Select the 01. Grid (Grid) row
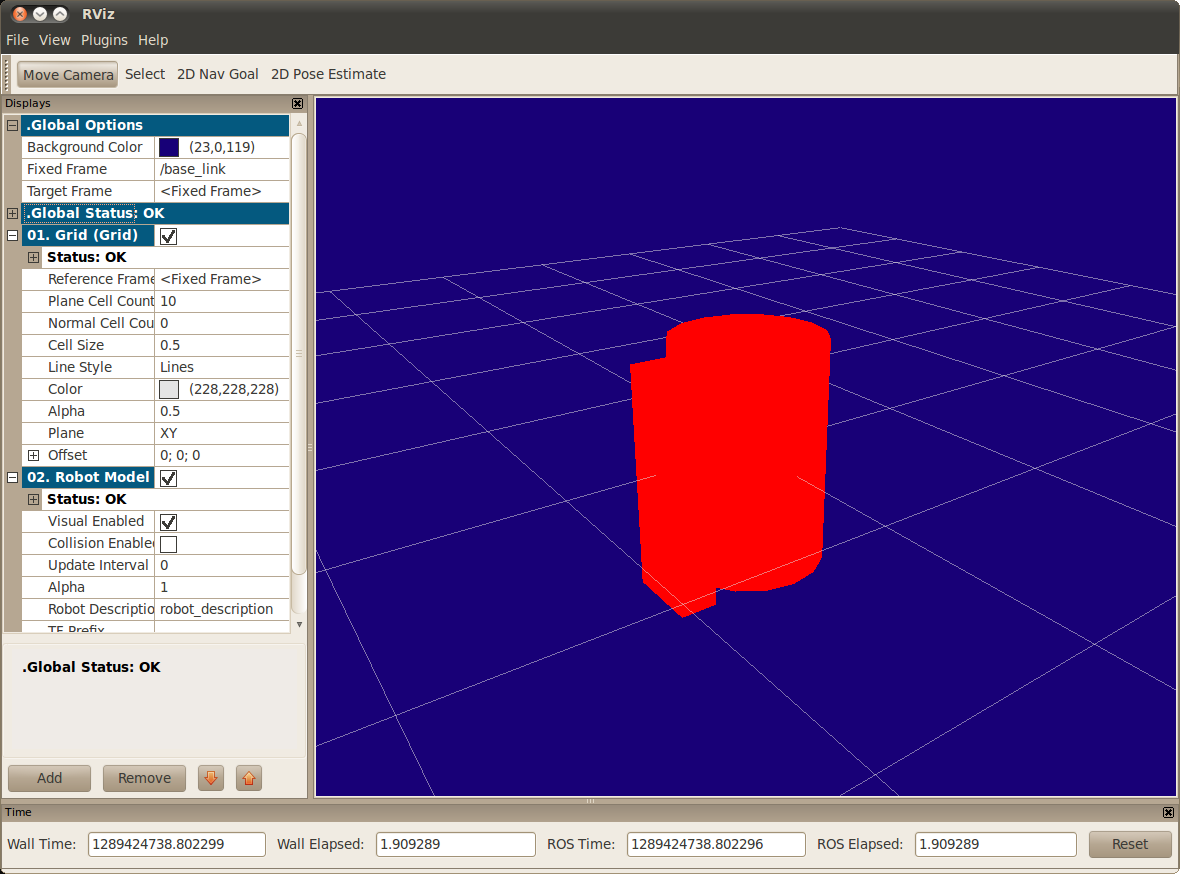Image resolution: width=1180 pixels, height=874 pixels. [88, 235]
